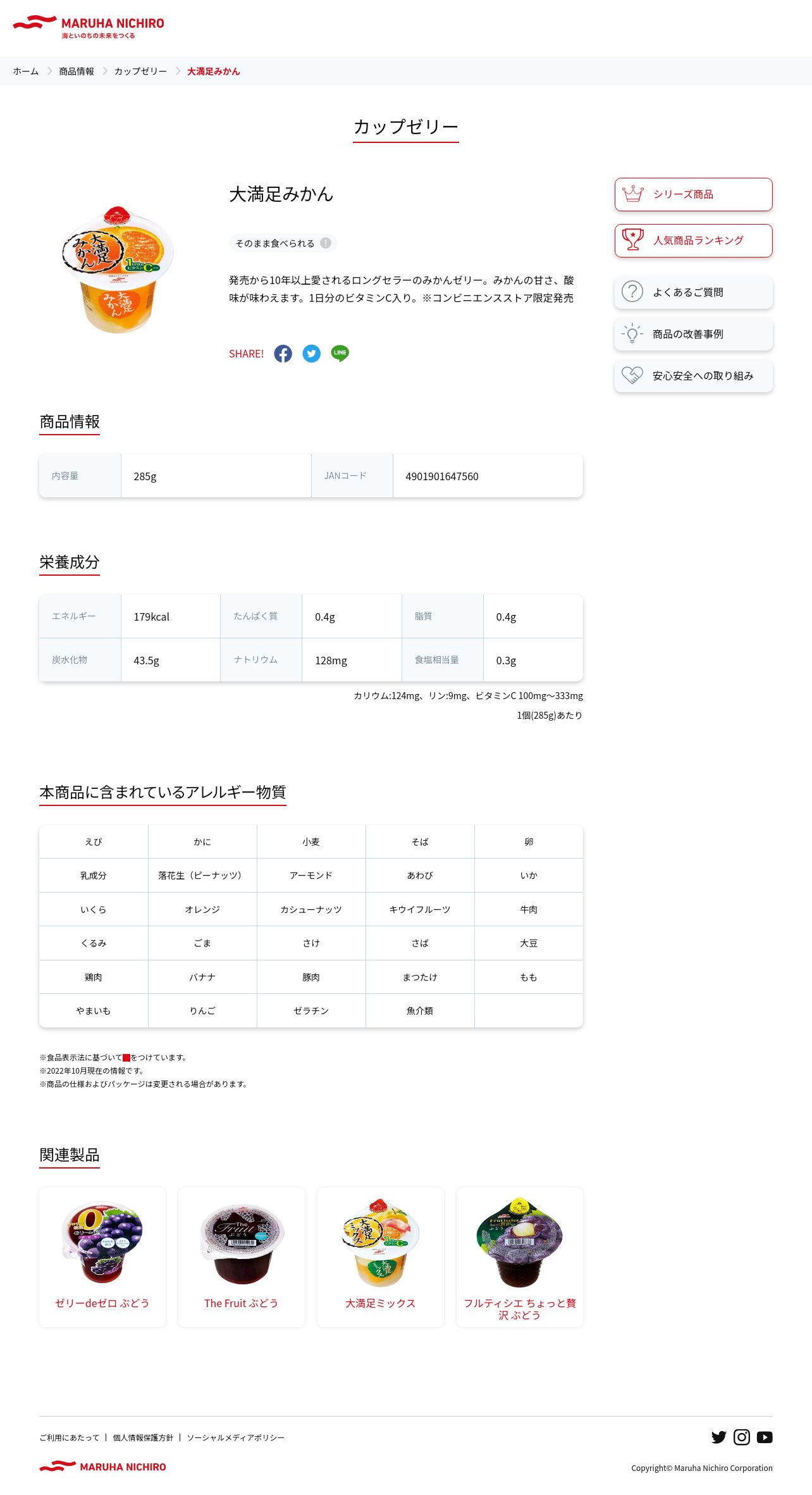Click the 落花生（ピーナッツ） allergen cell
Screen dimensions: 812x1495
[x=202, y=875]
